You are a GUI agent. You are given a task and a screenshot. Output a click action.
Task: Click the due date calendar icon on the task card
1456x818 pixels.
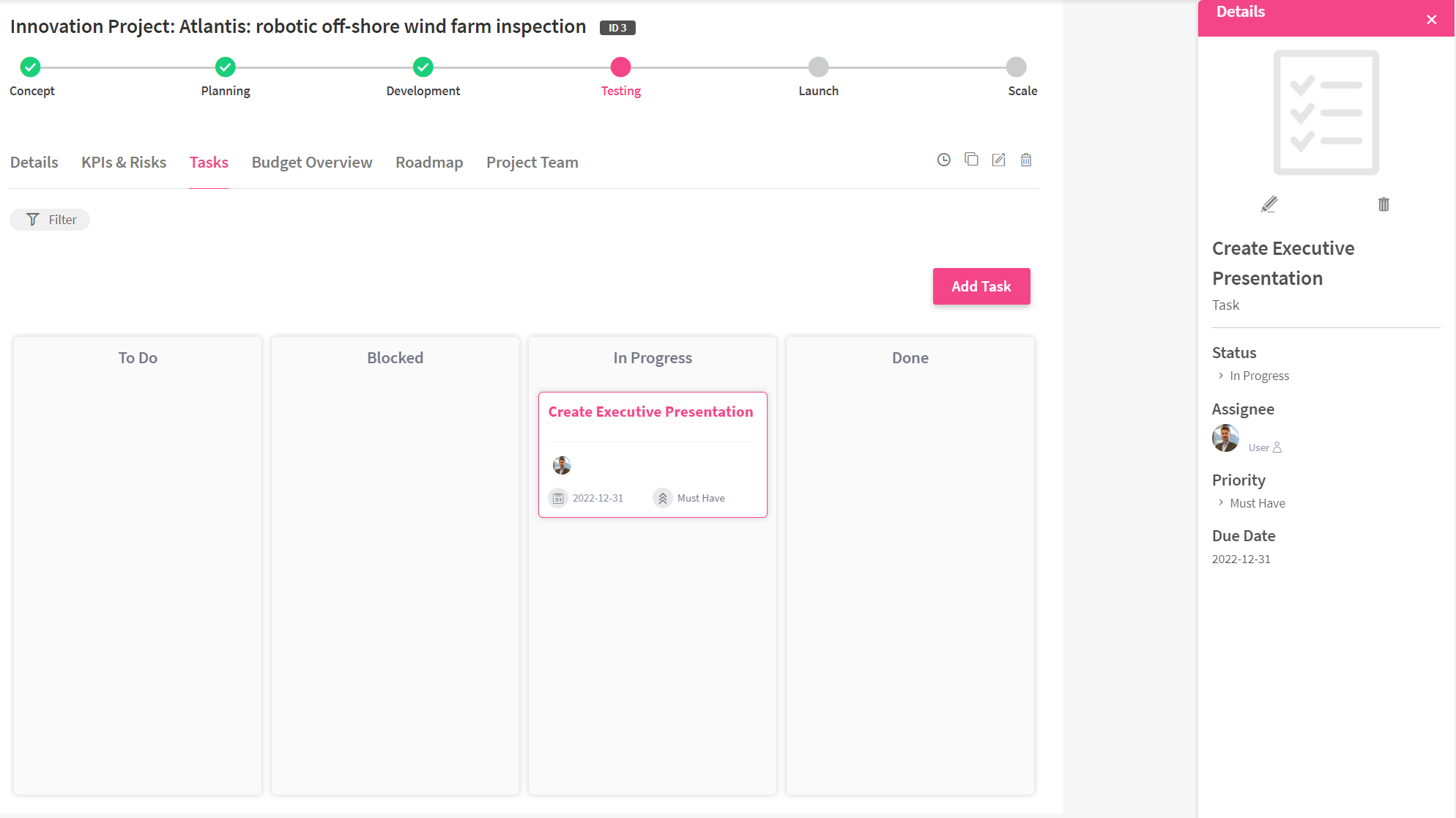558,498
